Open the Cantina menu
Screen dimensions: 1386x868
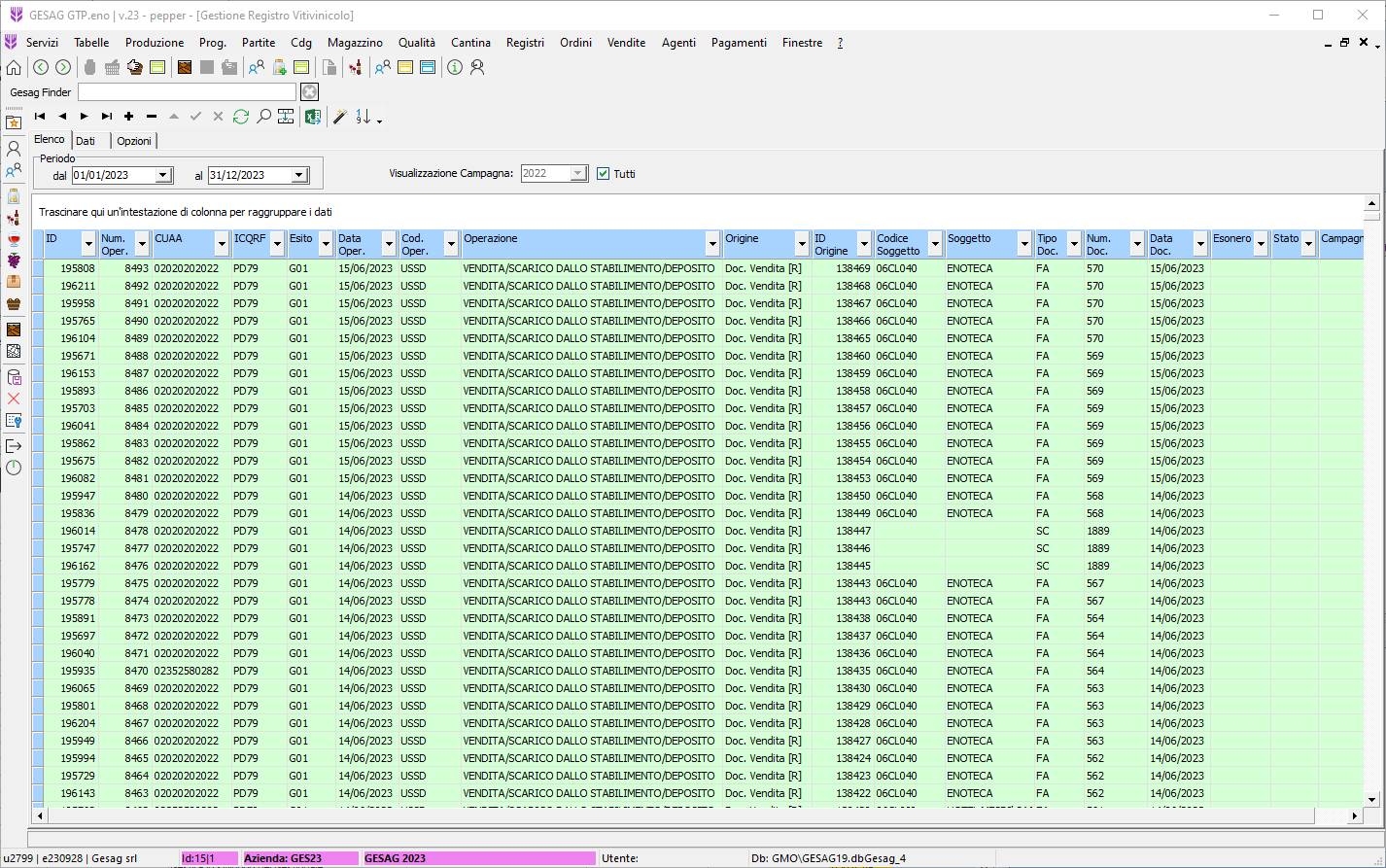click(x=470, y=43)
